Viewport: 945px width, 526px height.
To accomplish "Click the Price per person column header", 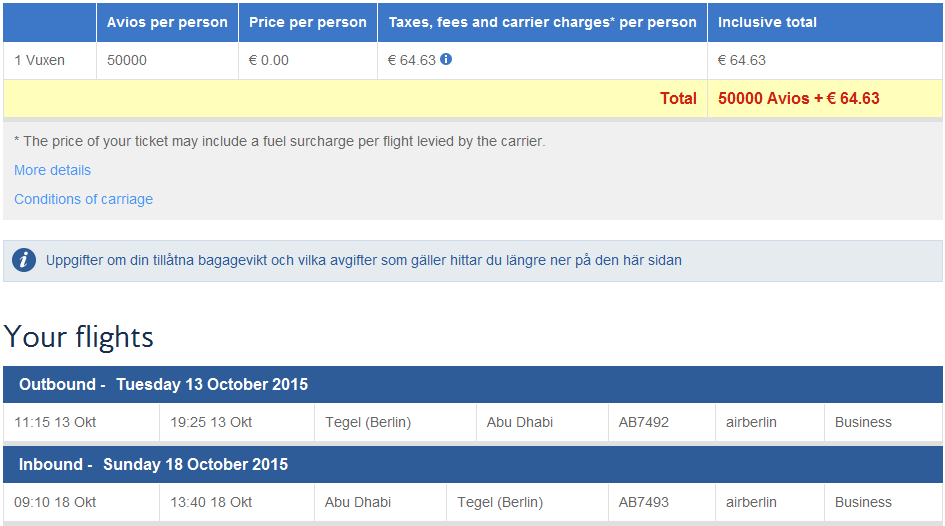I will pos(307,22).
